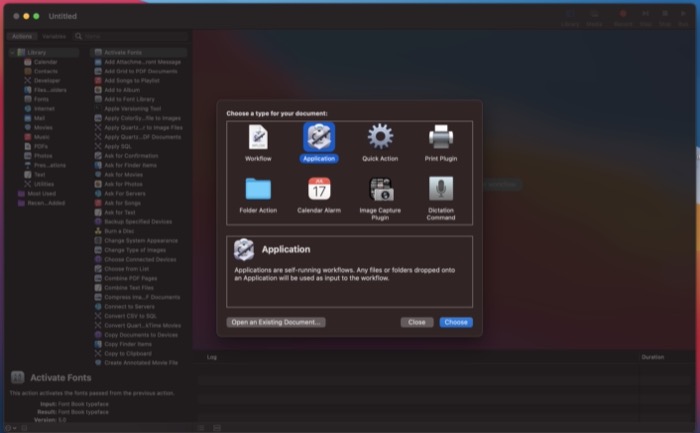Collapse the Library disclosure triangle
The height and width of the screenshot is (433, 700).
click(x=12, y=53)
